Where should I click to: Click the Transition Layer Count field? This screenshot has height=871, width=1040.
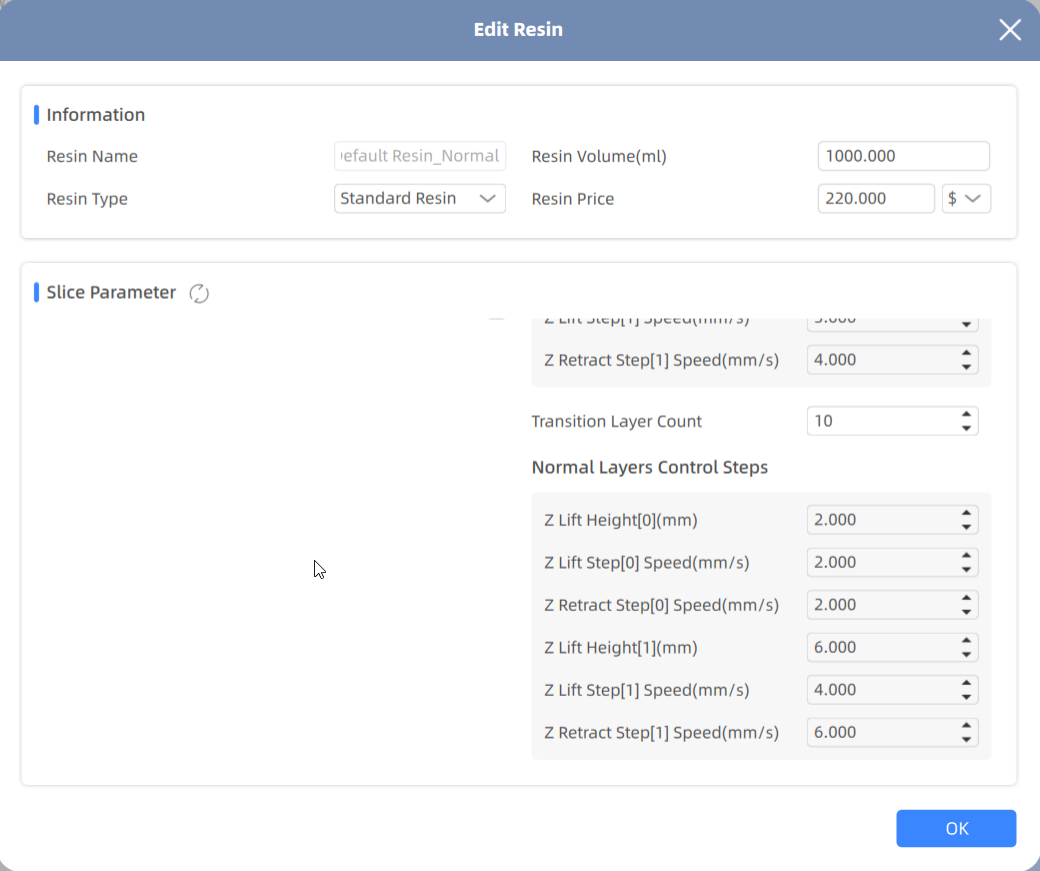(x=880, y=421)
